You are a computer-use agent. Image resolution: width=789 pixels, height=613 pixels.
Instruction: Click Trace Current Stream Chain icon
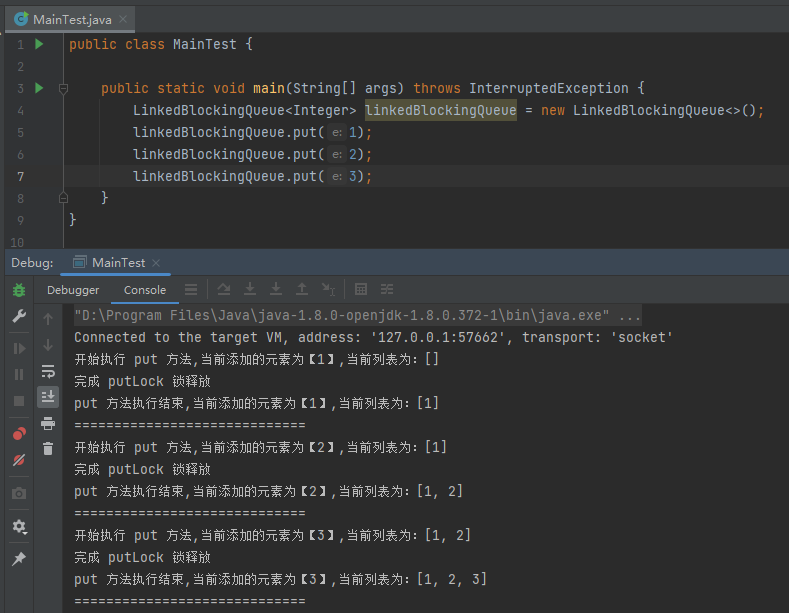(x=387, y=289)
